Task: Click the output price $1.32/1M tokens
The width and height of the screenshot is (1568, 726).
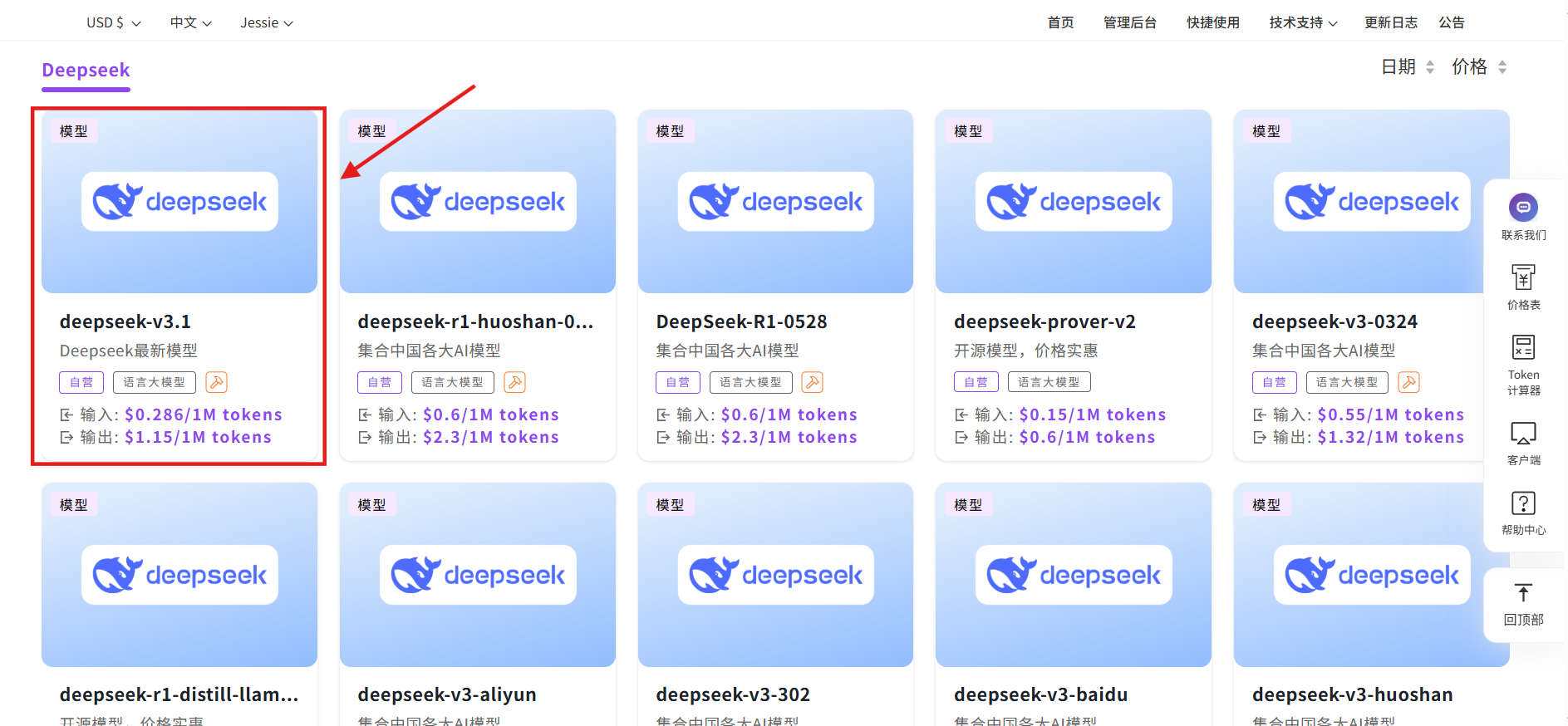Action: click(1391, 437)
